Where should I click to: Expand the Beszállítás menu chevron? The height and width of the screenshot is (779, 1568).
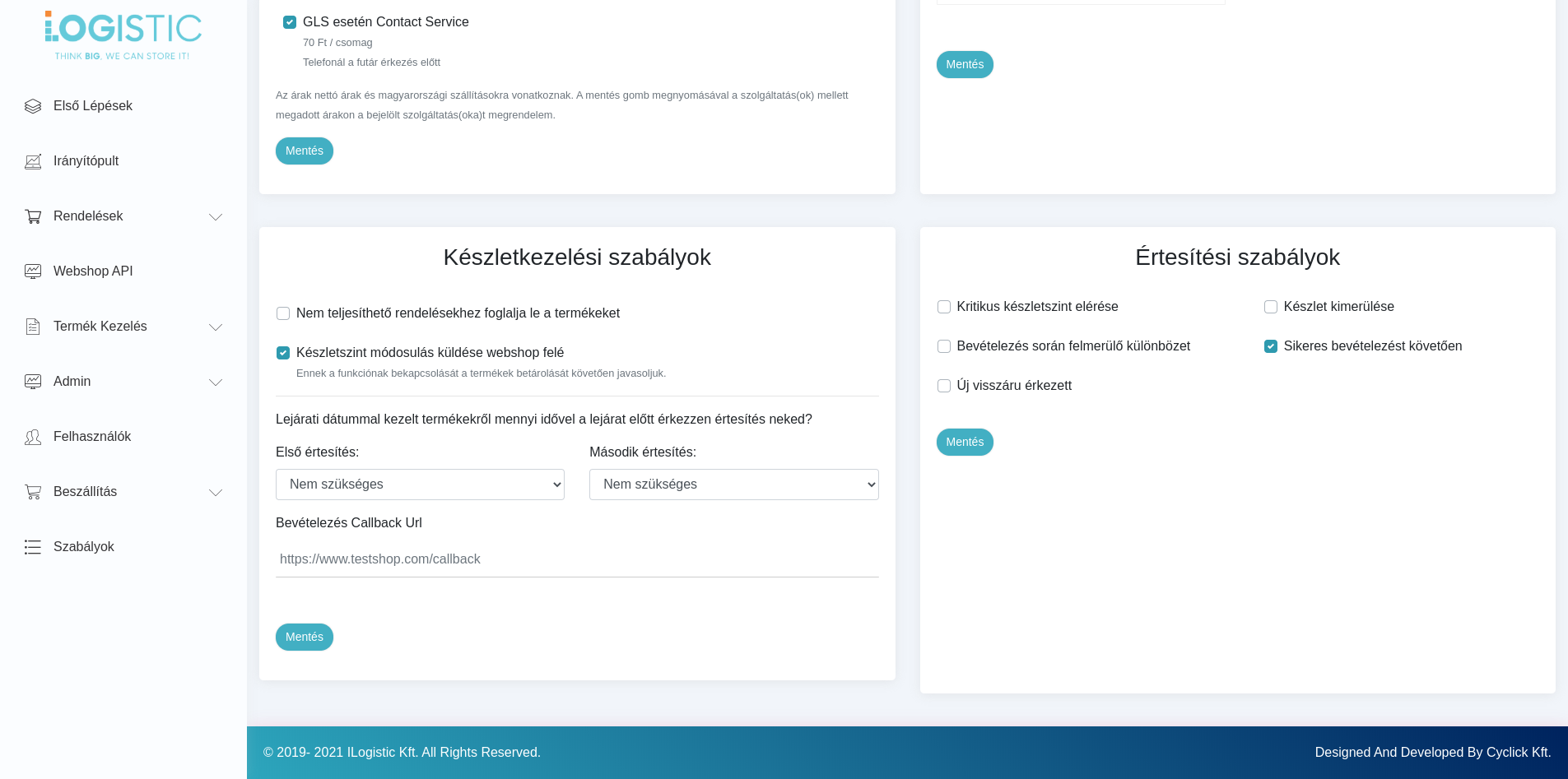pyautogui.click(x=216, y=493)
